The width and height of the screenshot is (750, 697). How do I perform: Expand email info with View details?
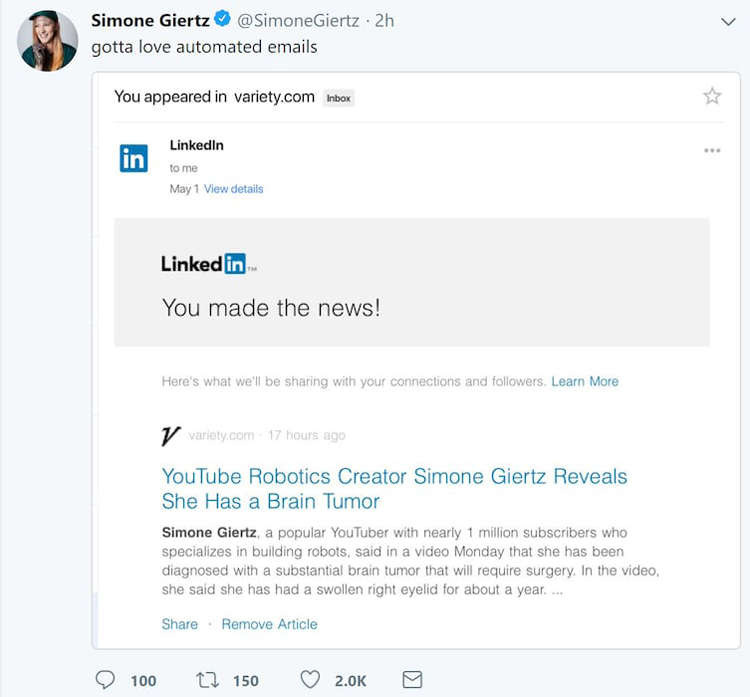[233, 189]
